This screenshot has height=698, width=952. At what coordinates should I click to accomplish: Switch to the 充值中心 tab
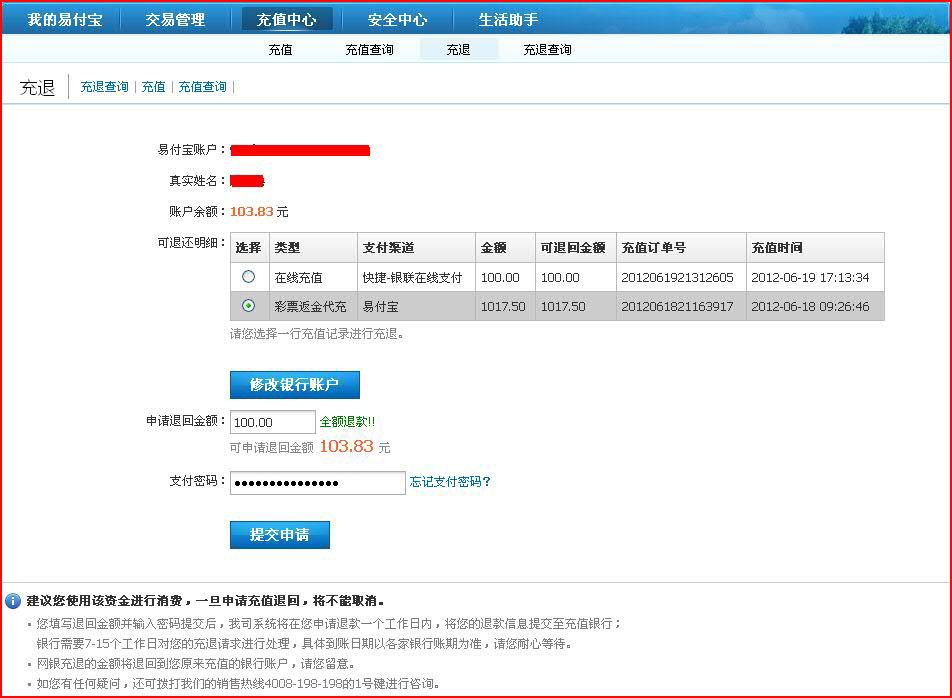click(x=287, y=19)
